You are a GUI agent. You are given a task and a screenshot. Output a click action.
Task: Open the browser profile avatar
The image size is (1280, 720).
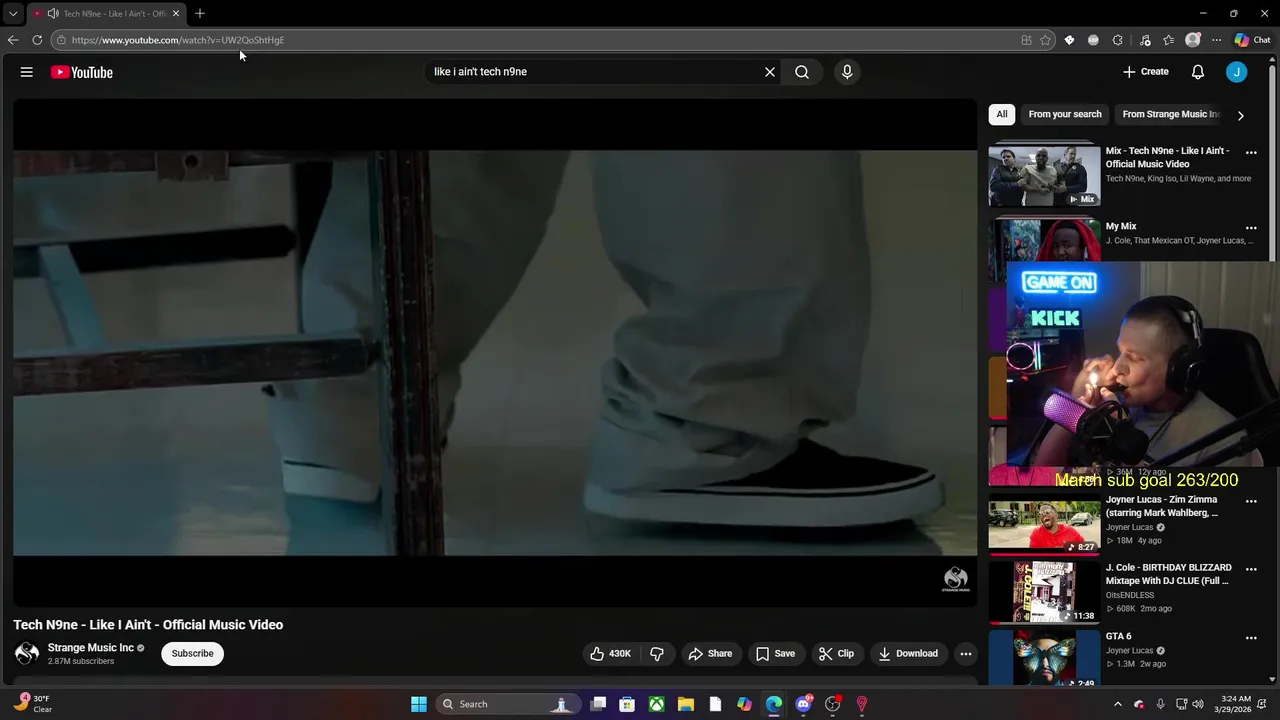(x=1193, y=40)
